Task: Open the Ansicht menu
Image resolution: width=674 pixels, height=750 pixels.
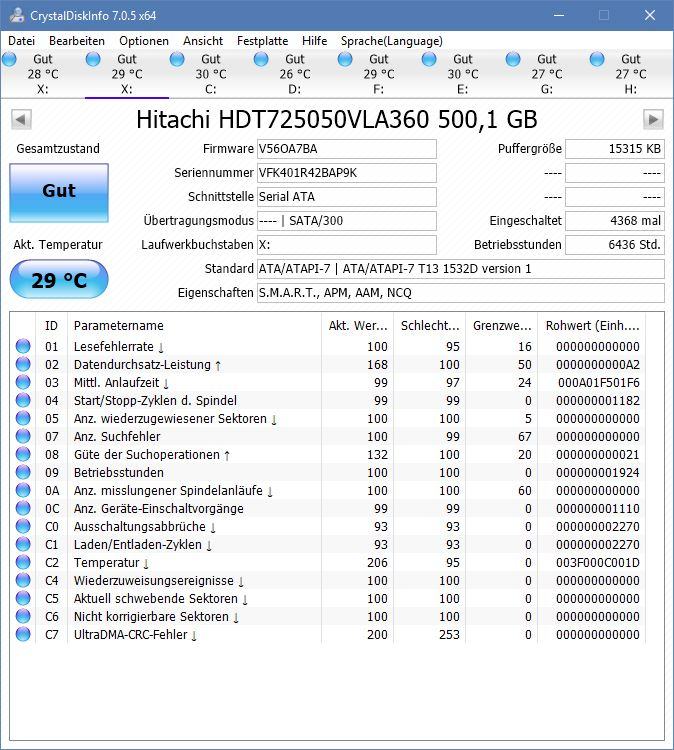Action: point(203,41)
